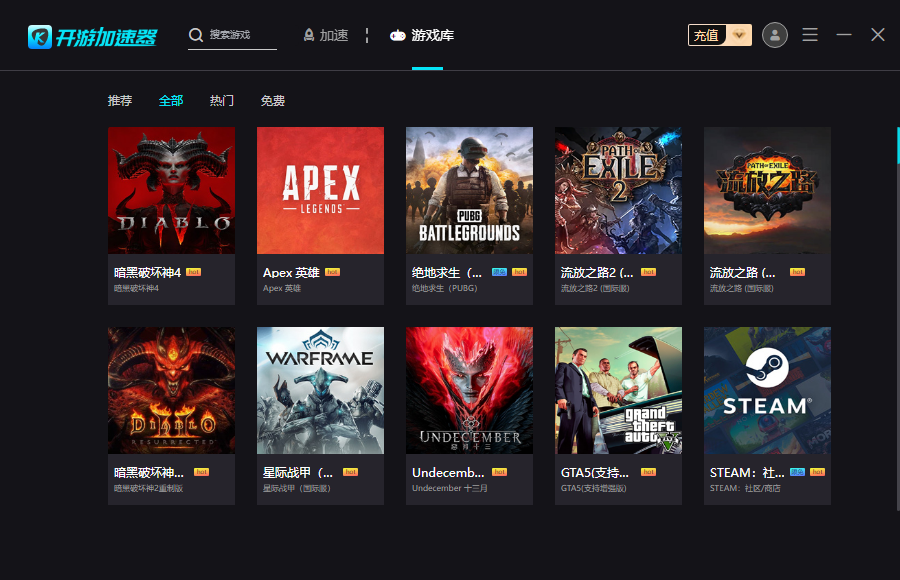Click the rocket icon next to 加速

point(309,35)
